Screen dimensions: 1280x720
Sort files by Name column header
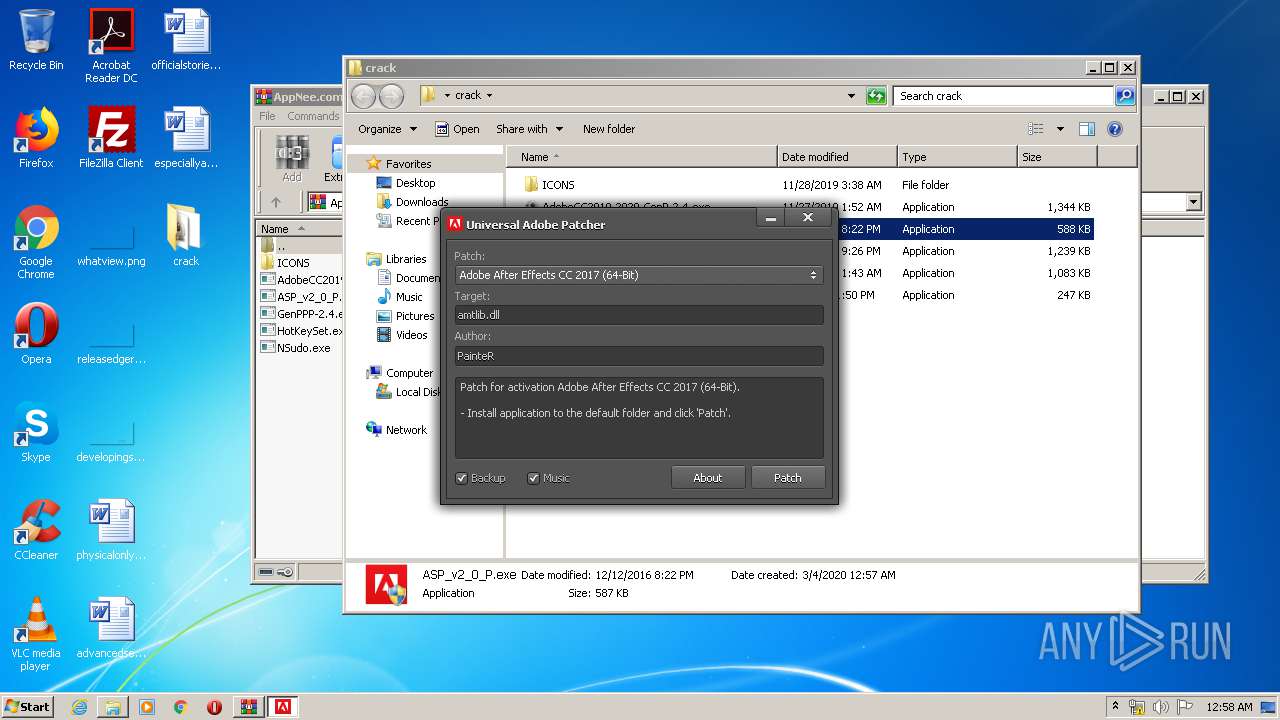(x=642, y=157)
